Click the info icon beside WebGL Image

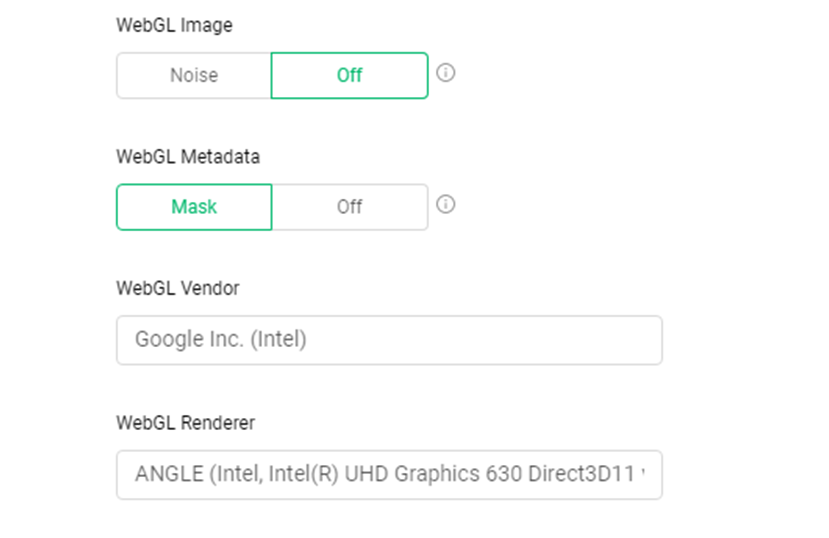[x=446, y=73]
